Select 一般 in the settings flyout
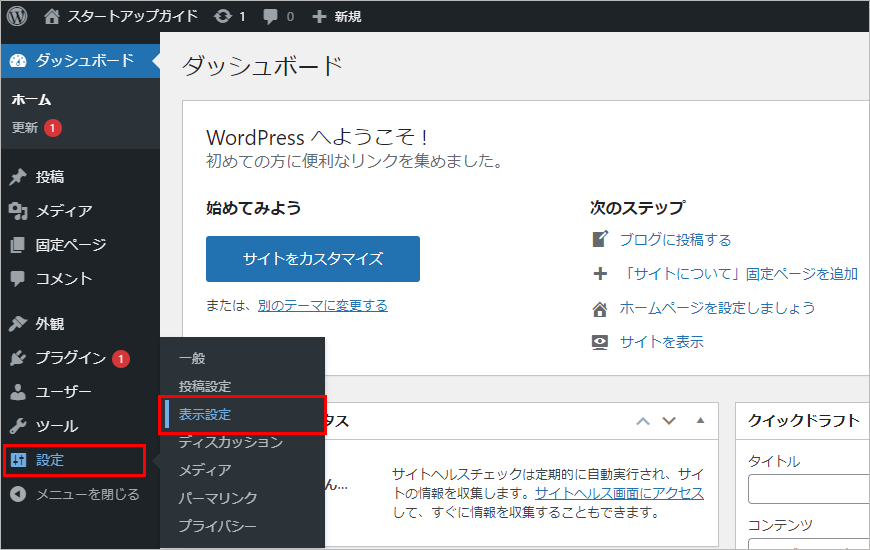Image resolution: width=870 pixels, height=550 pixels. pos(192,359)
